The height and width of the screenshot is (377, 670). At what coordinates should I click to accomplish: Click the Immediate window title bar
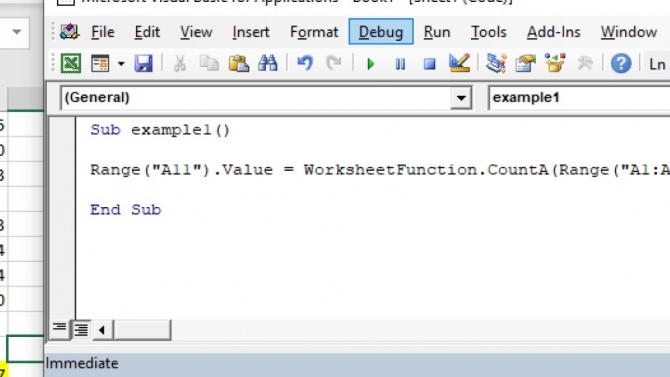(x=357, y=363)
